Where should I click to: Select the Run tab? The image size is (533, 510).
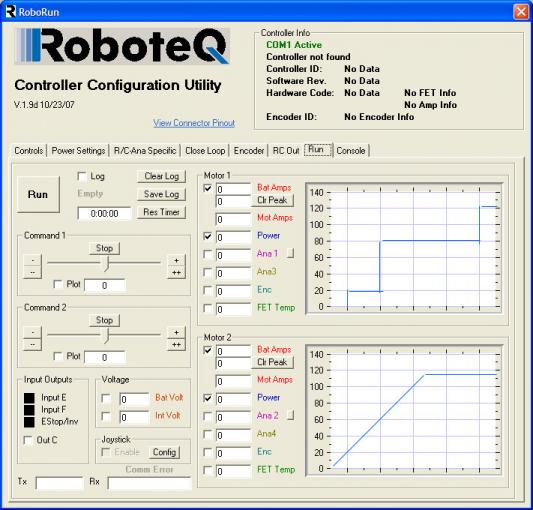(x=317, y=149)
